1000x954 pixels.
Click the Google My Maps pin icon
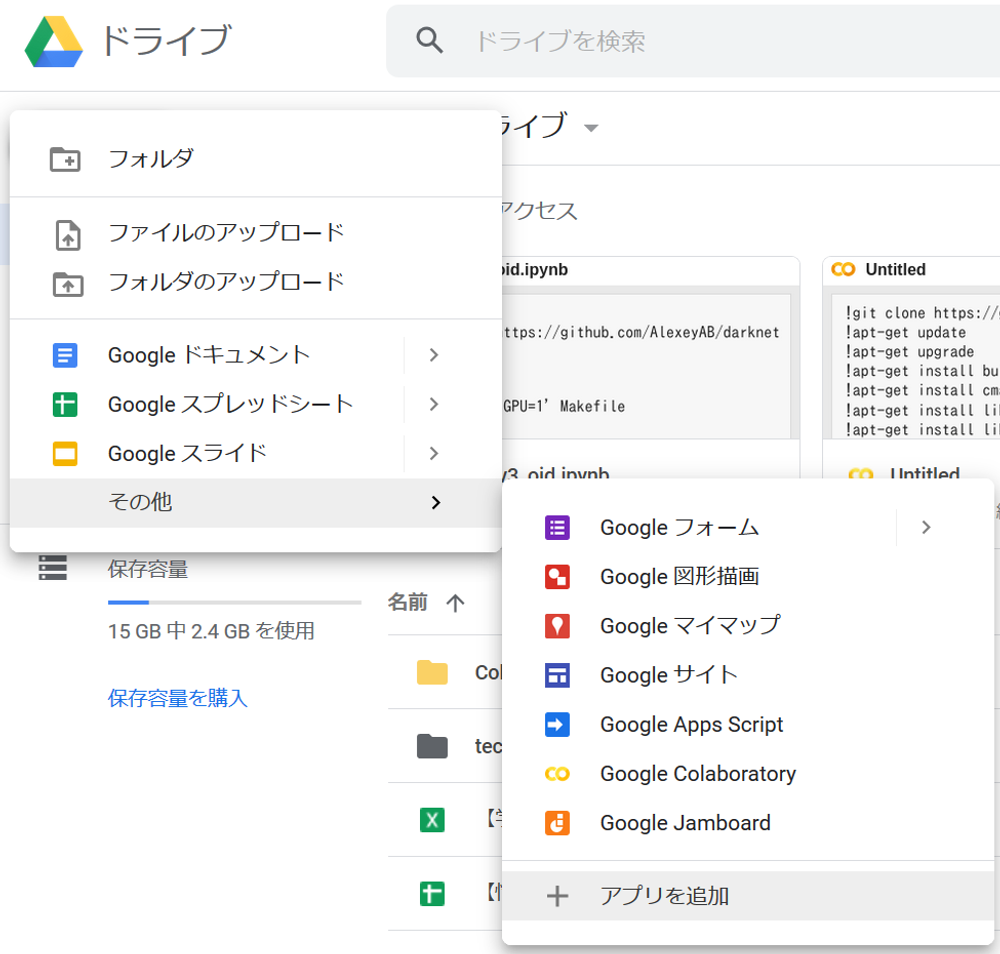(557, 626)
